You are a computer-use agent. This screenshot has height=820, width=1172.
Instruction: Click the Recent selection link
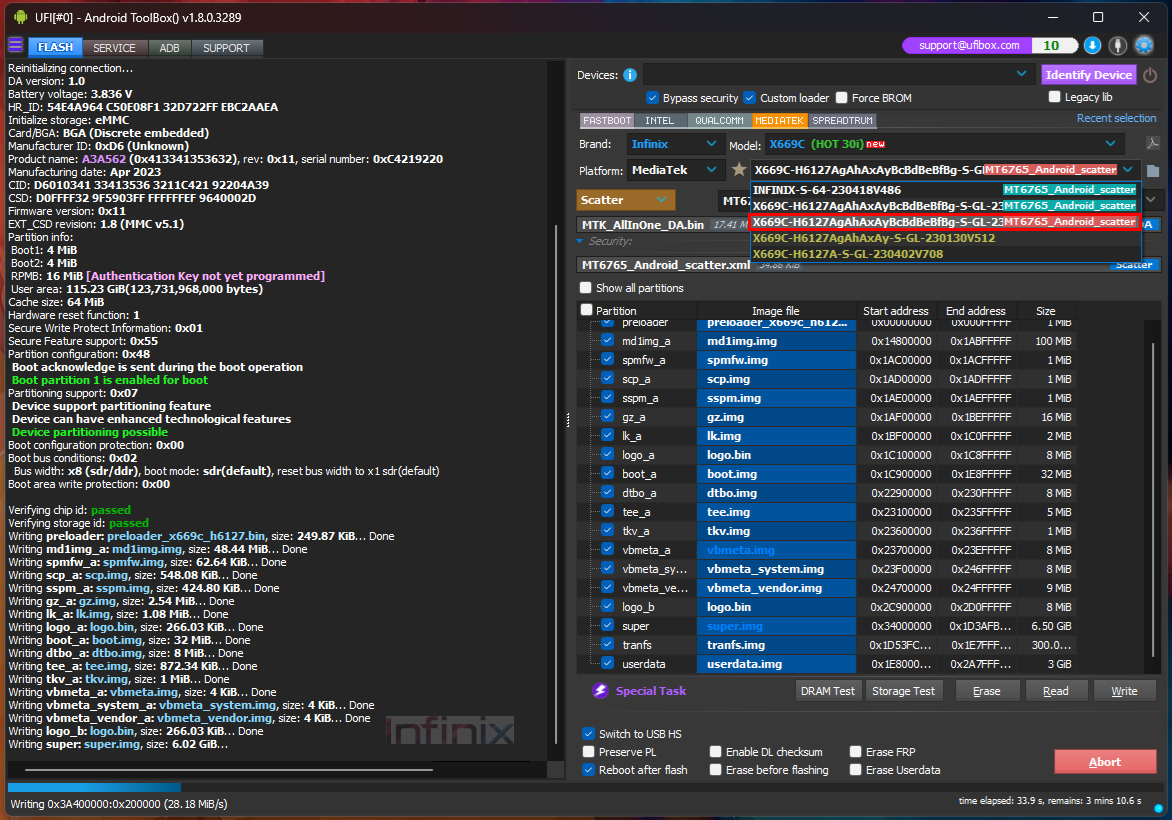(1116, 118)
